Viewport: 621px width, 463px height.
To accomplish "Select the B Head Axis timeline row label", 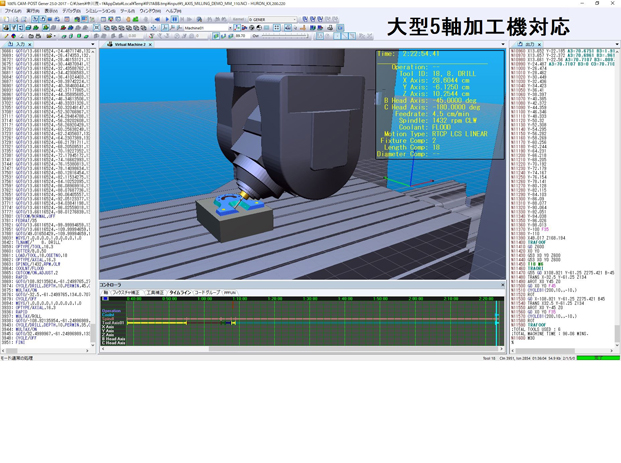I will click(113, 339).
